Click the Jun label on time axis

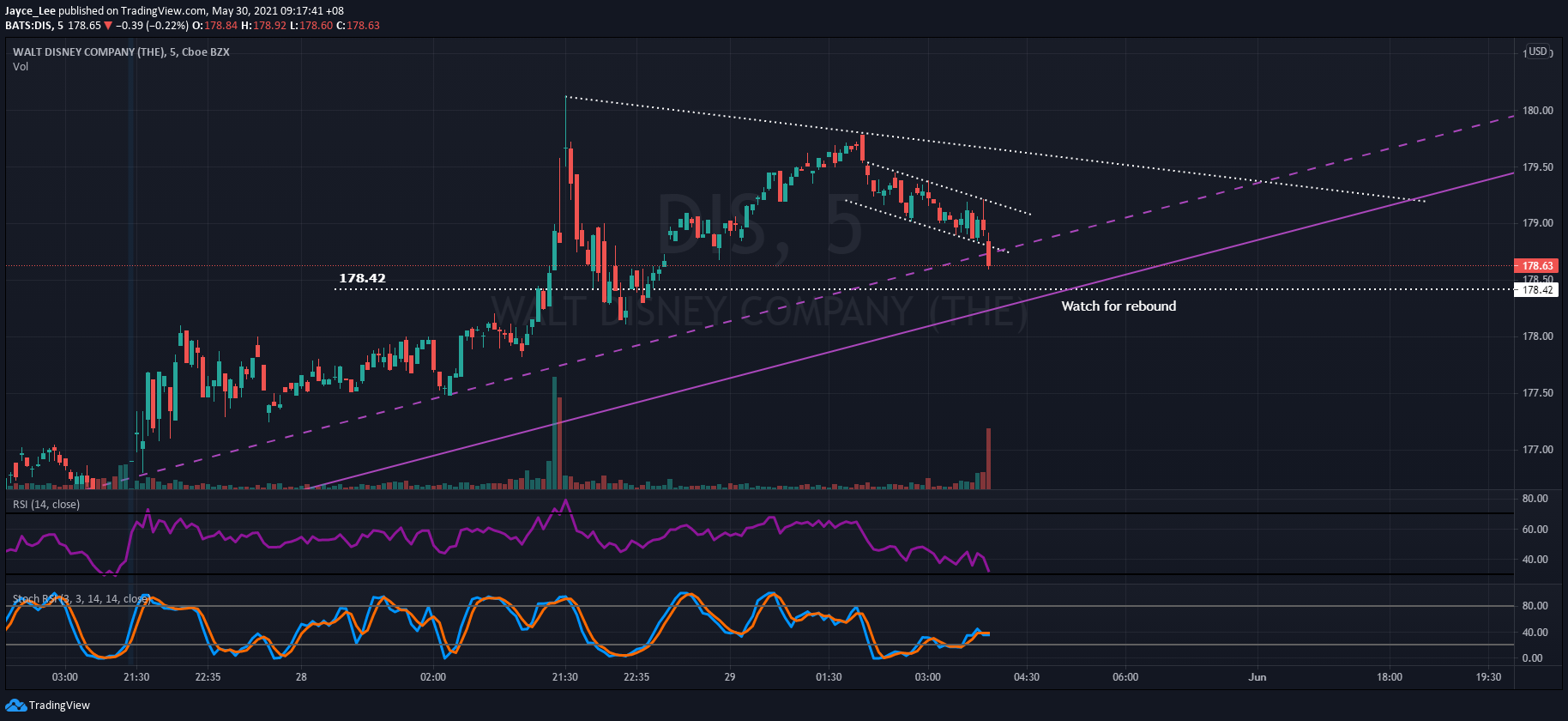(1257, 677)
